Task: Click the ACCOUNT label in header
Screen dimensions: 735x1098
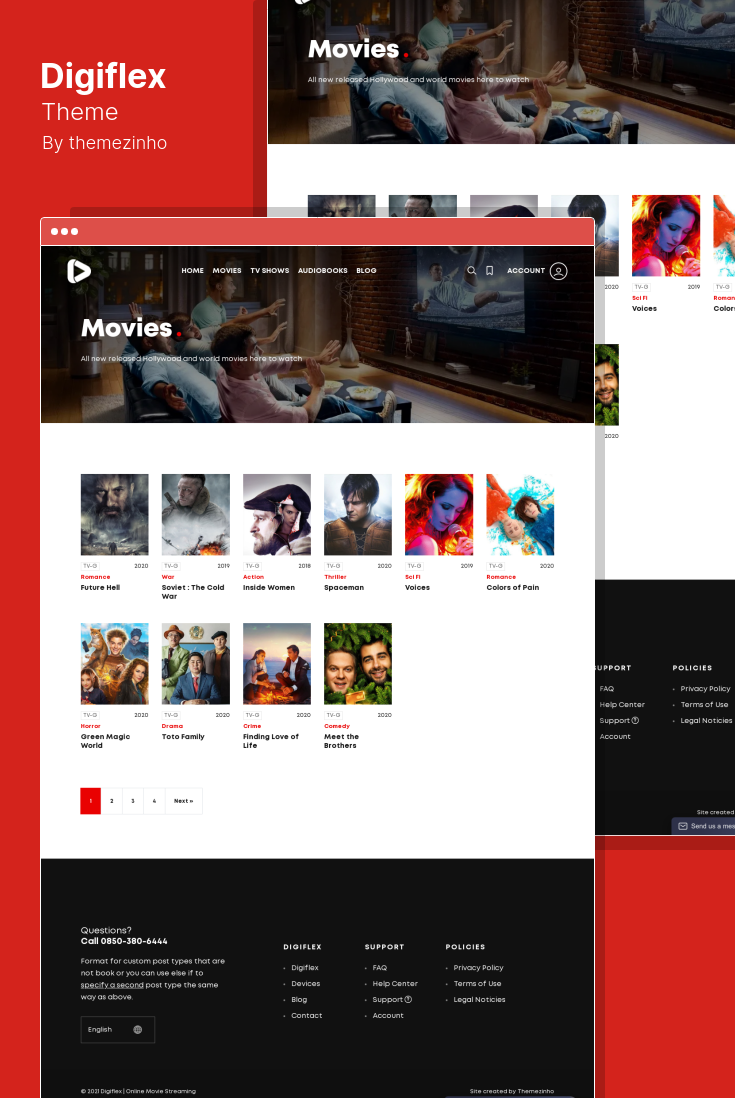Action: click(526, 270)
